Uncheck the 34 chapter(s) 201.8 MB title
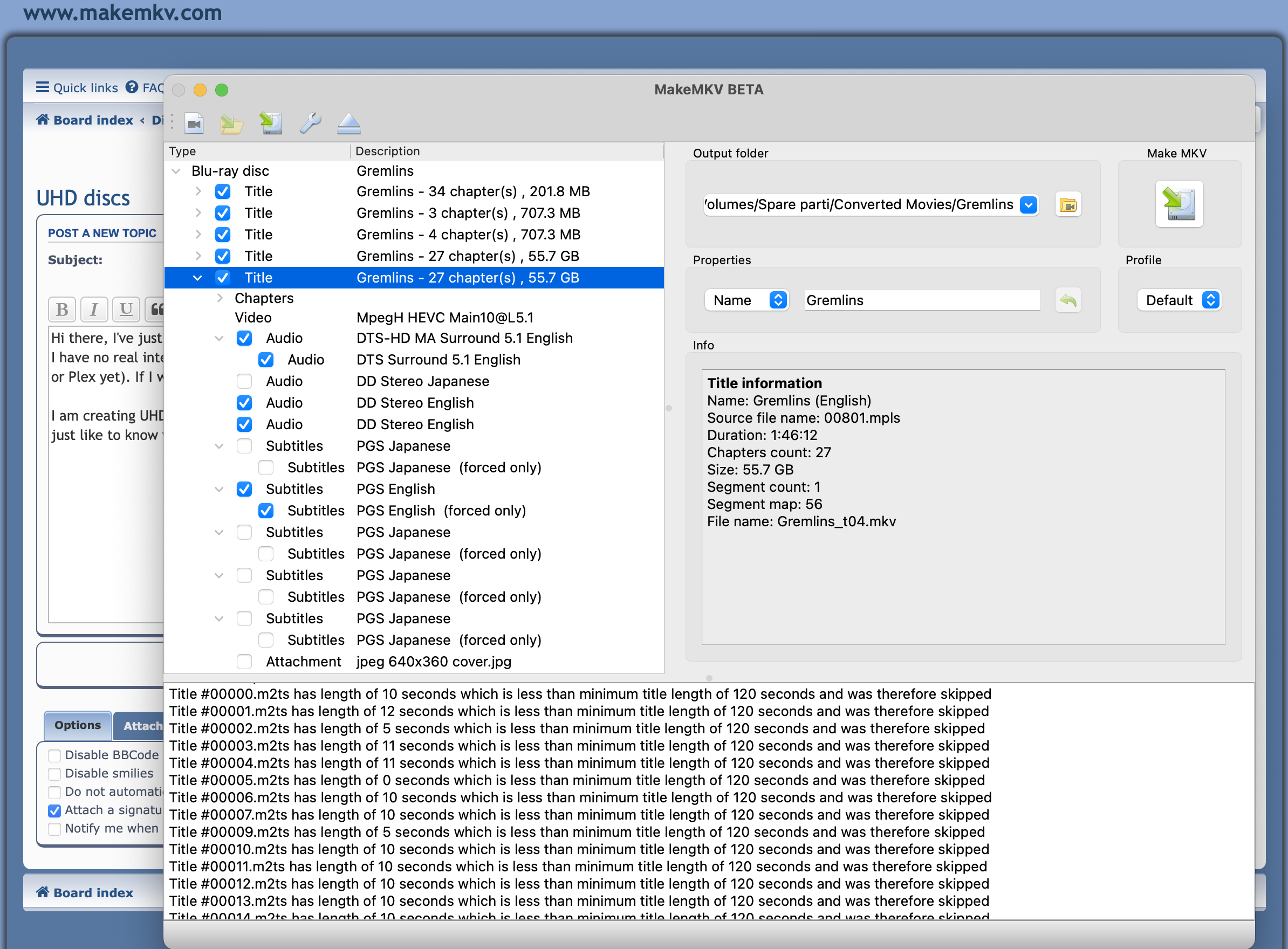 [x=223, y=191]
